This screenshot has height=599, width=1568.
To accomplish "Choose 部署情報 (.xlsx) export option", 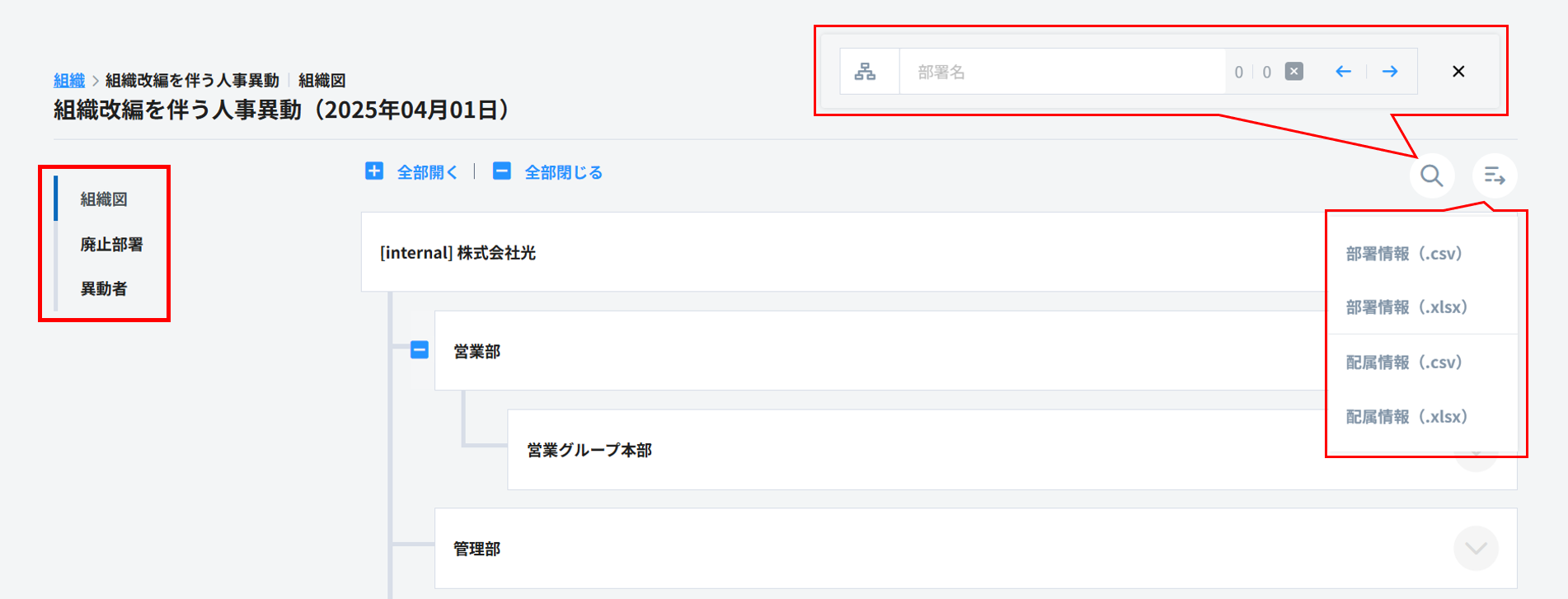I will (x=1406, y=307).
